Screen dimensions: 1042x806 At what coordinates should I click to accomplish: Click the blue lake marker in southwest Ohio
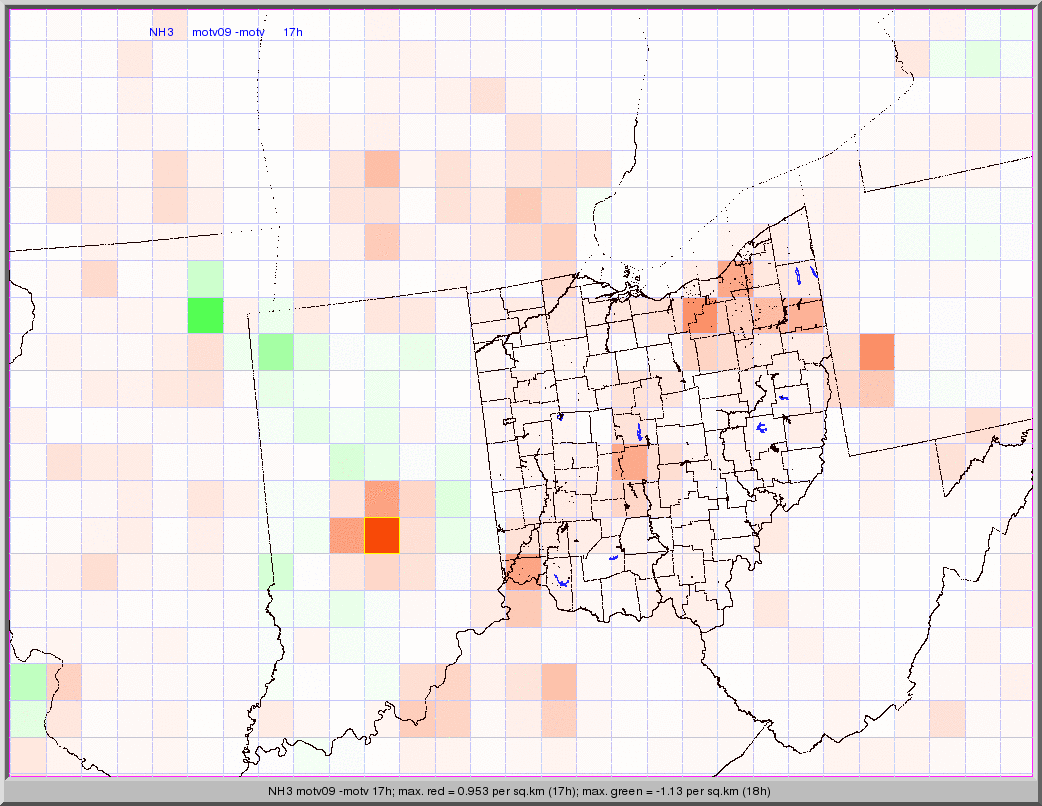point(562,581)
